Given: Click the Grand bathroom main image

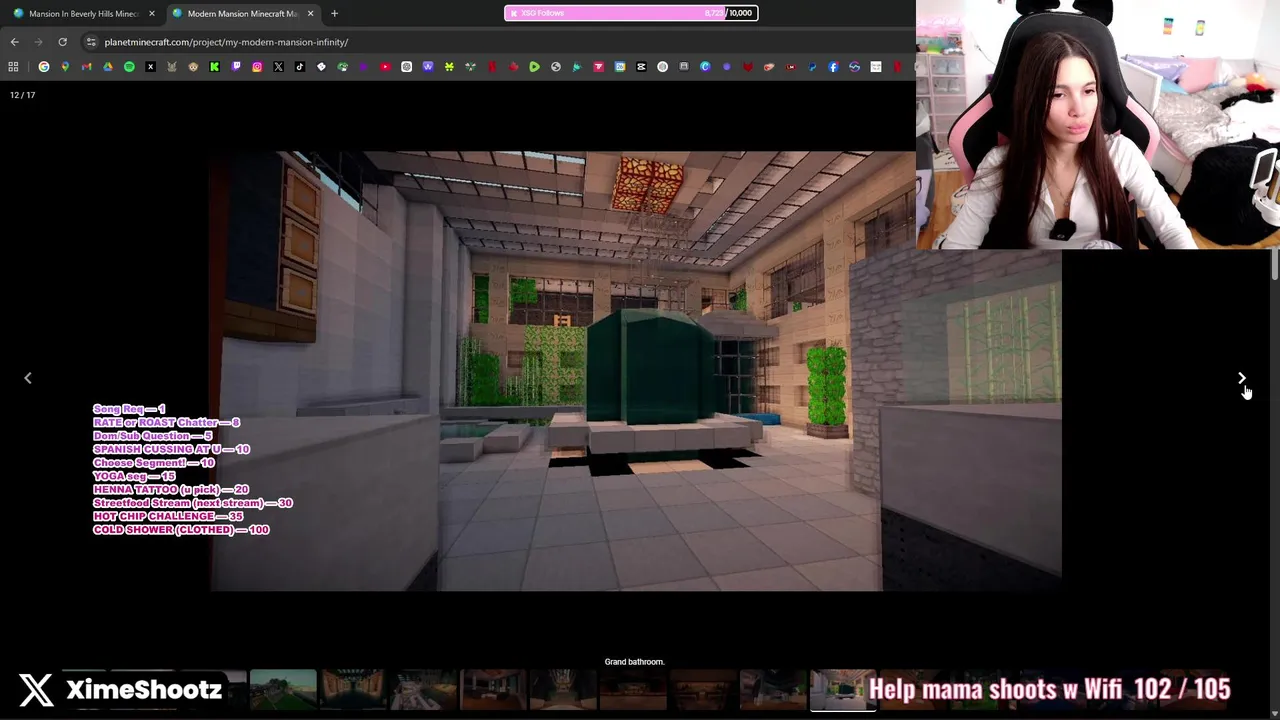Looking at the screenshot, I should pyautogui.click(x=635, y=371).
